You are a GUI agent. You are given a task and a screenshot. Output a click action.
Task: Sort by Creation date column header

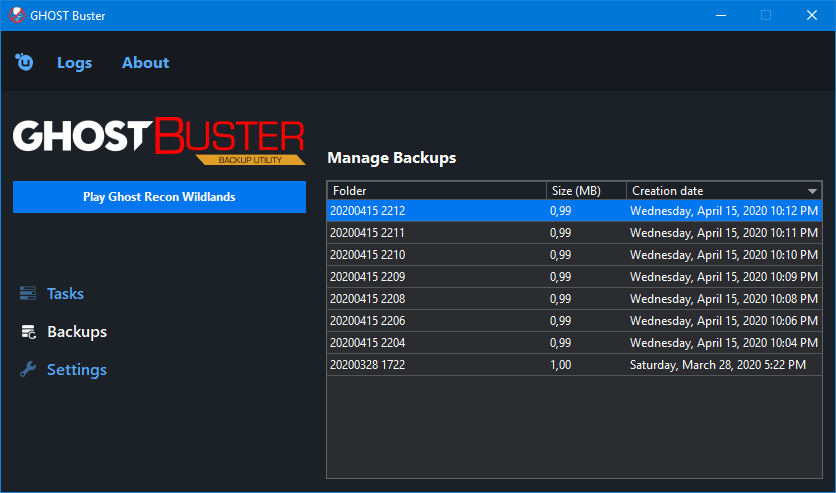tap(724, 191)
